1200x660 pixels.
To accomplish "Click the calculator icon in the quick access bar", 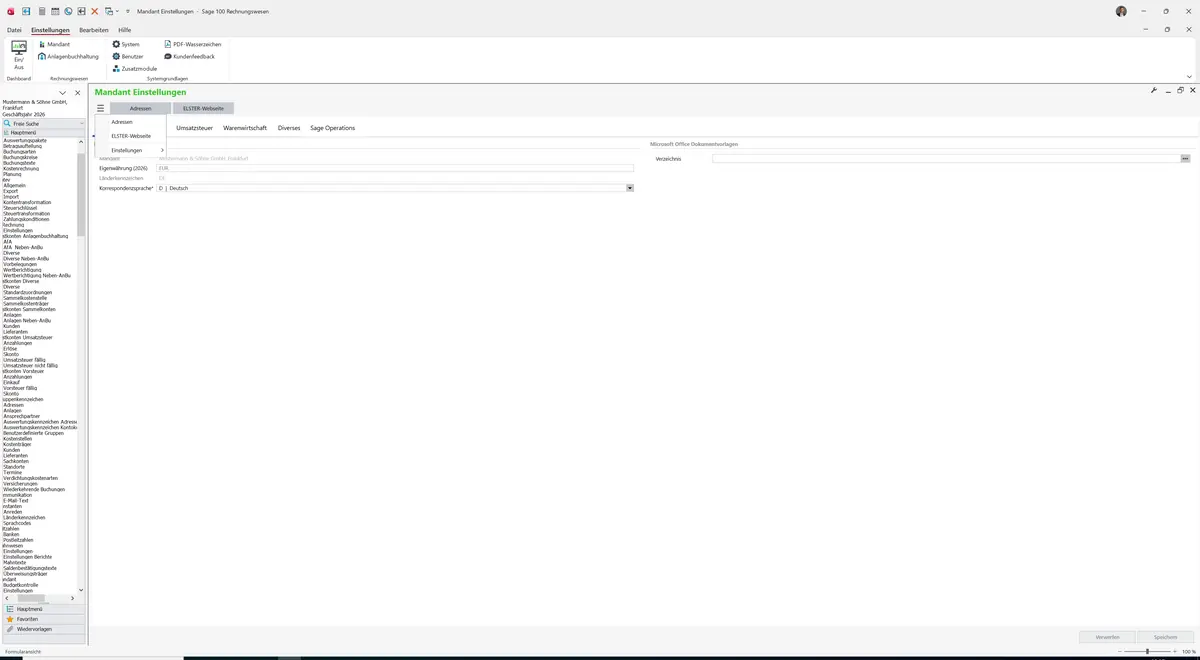I will tap(41, 11).
